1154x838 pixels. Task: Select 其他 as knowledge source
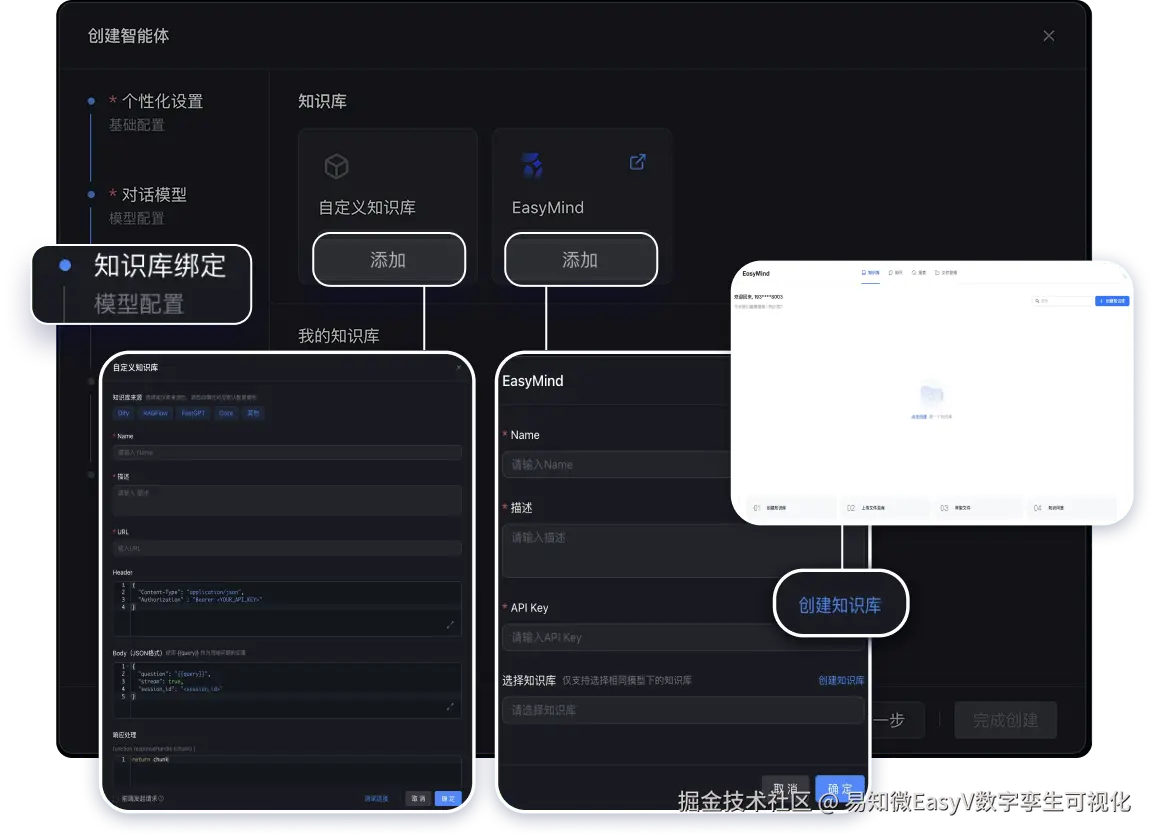coord(253,413)
